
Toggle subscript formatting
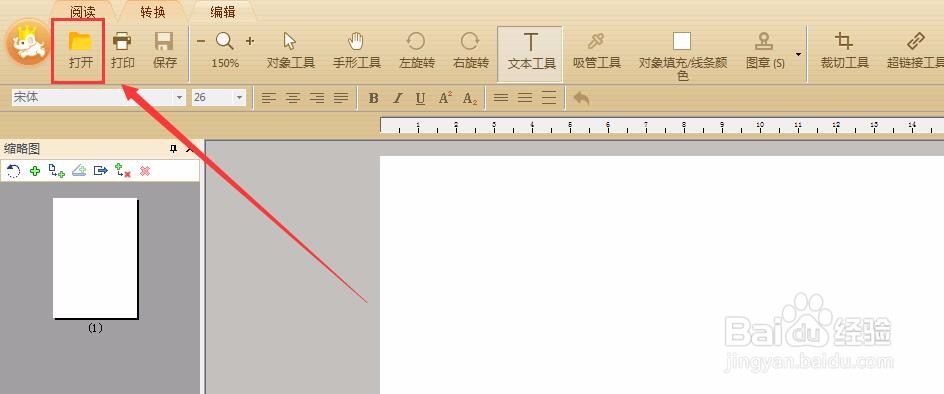(x=470, y=98)
